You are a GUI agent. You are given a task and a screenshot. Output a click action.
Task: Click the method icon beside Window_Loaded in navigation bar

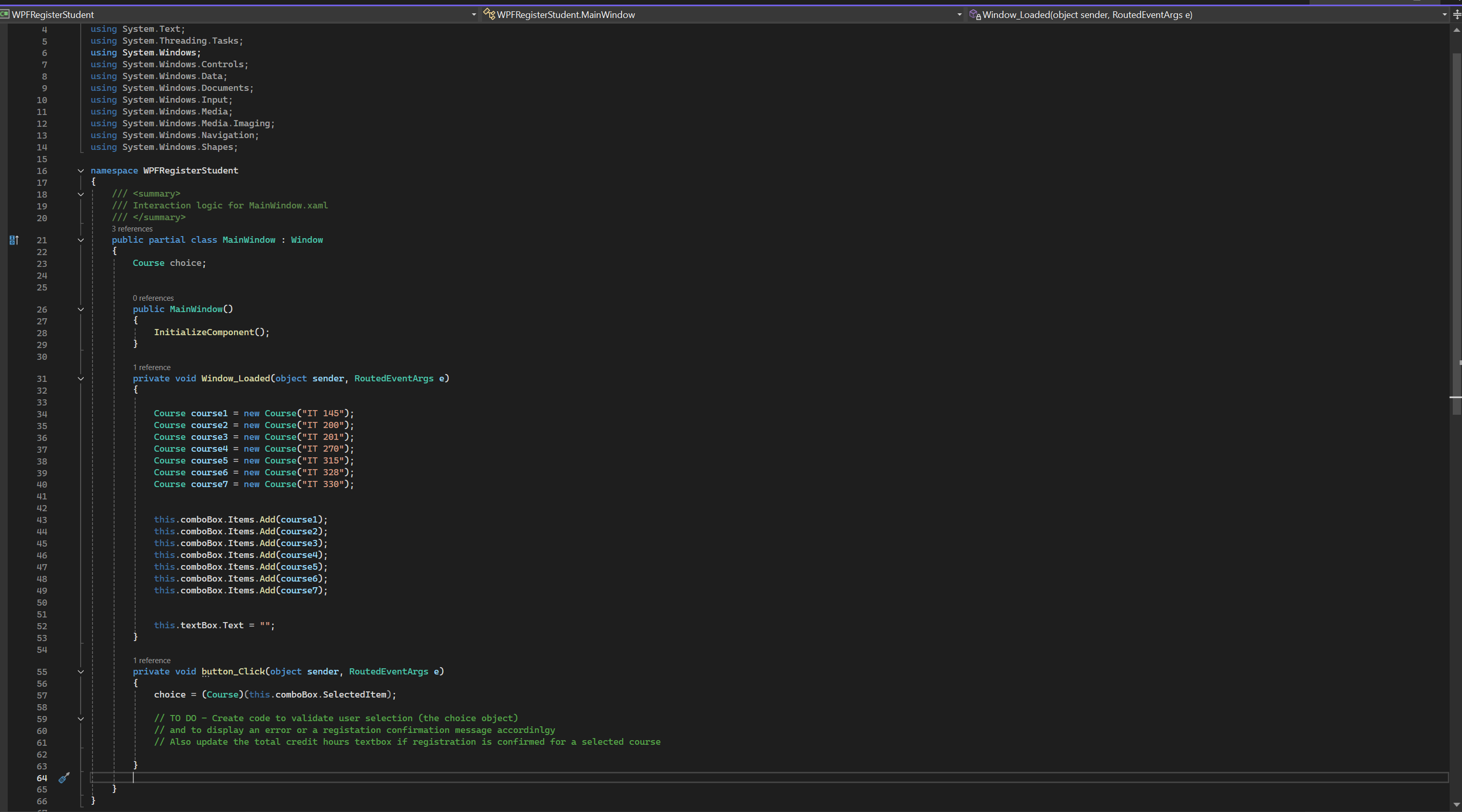[x=975, y=15]
